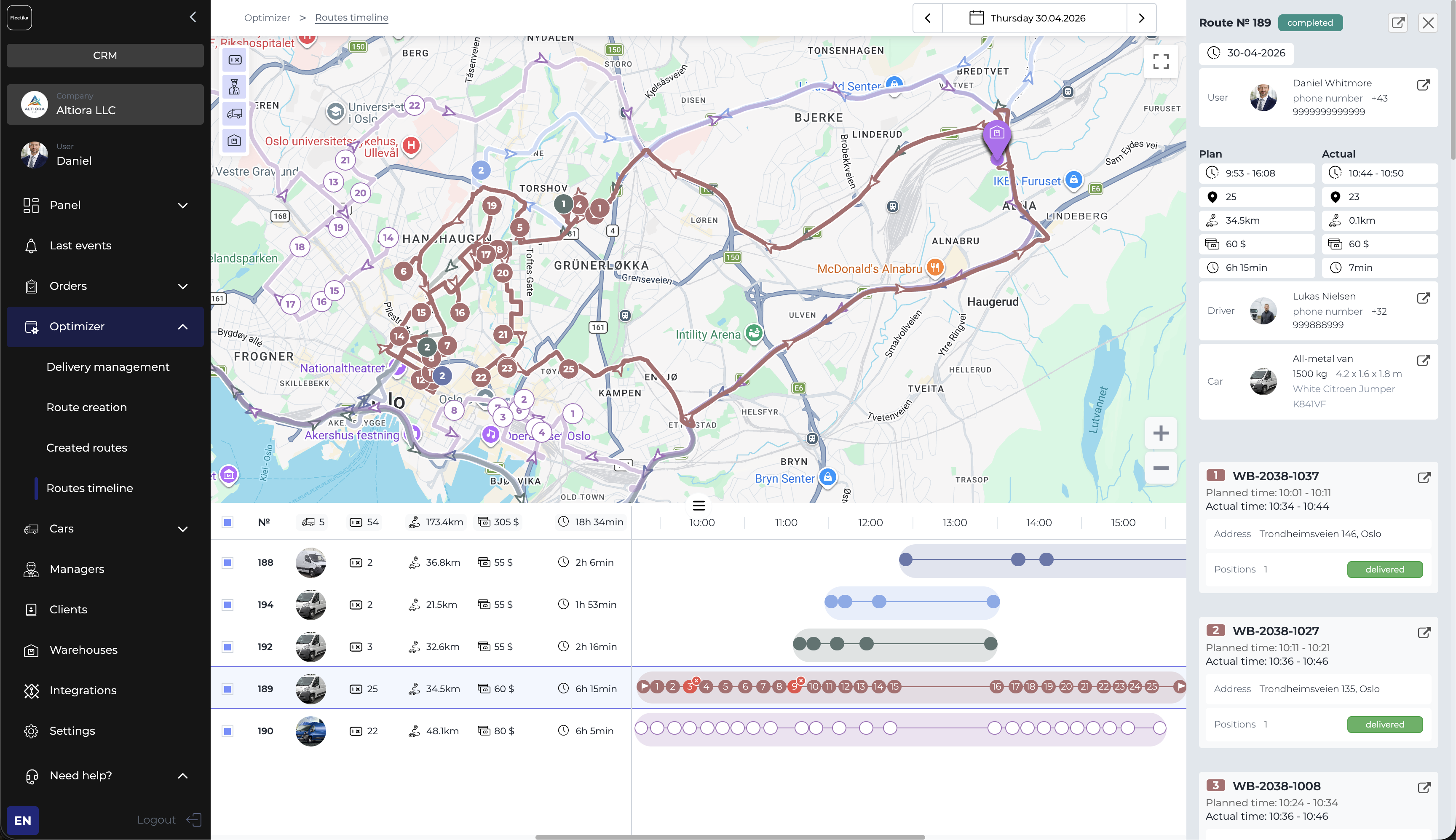This screenshot has width=1456, height=840.
Task: Open Created routes
Action: click(x=86, y=448)
